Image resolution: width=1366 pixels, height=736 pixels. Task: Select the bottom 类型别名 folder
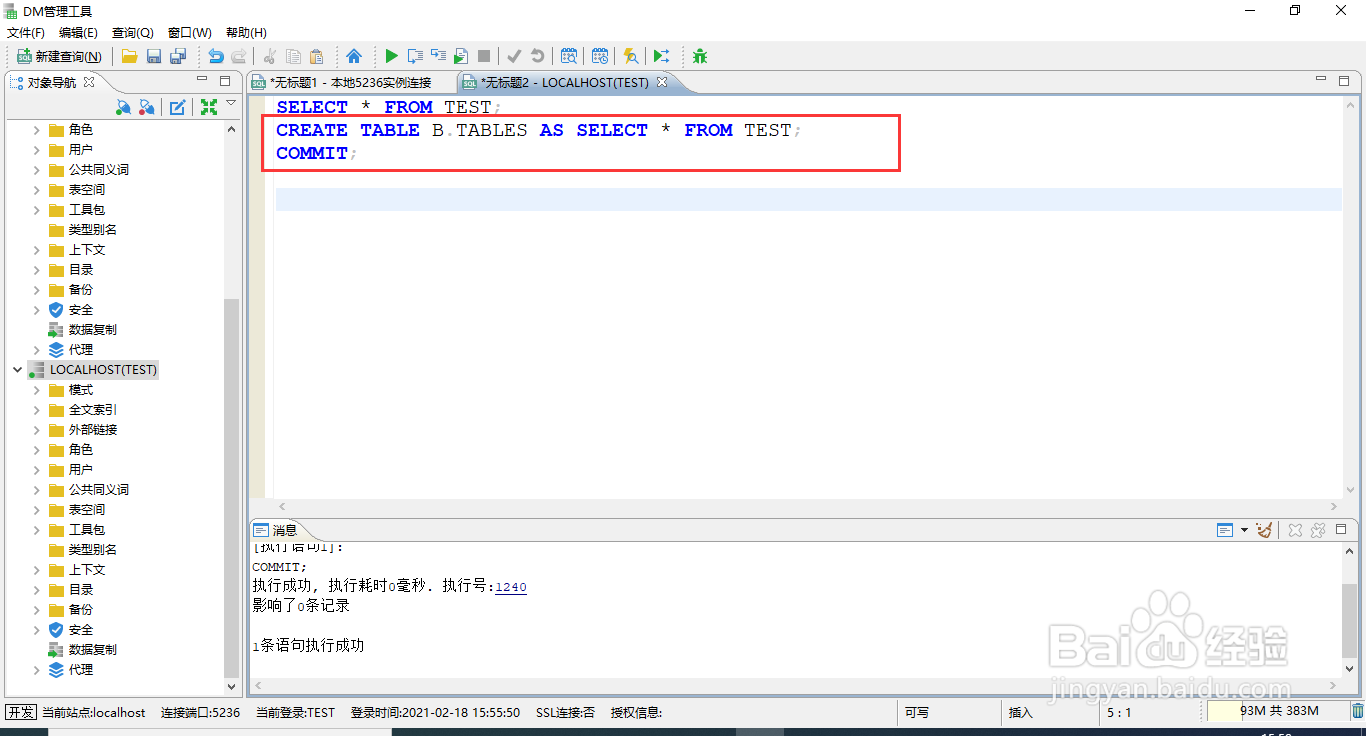93,550
